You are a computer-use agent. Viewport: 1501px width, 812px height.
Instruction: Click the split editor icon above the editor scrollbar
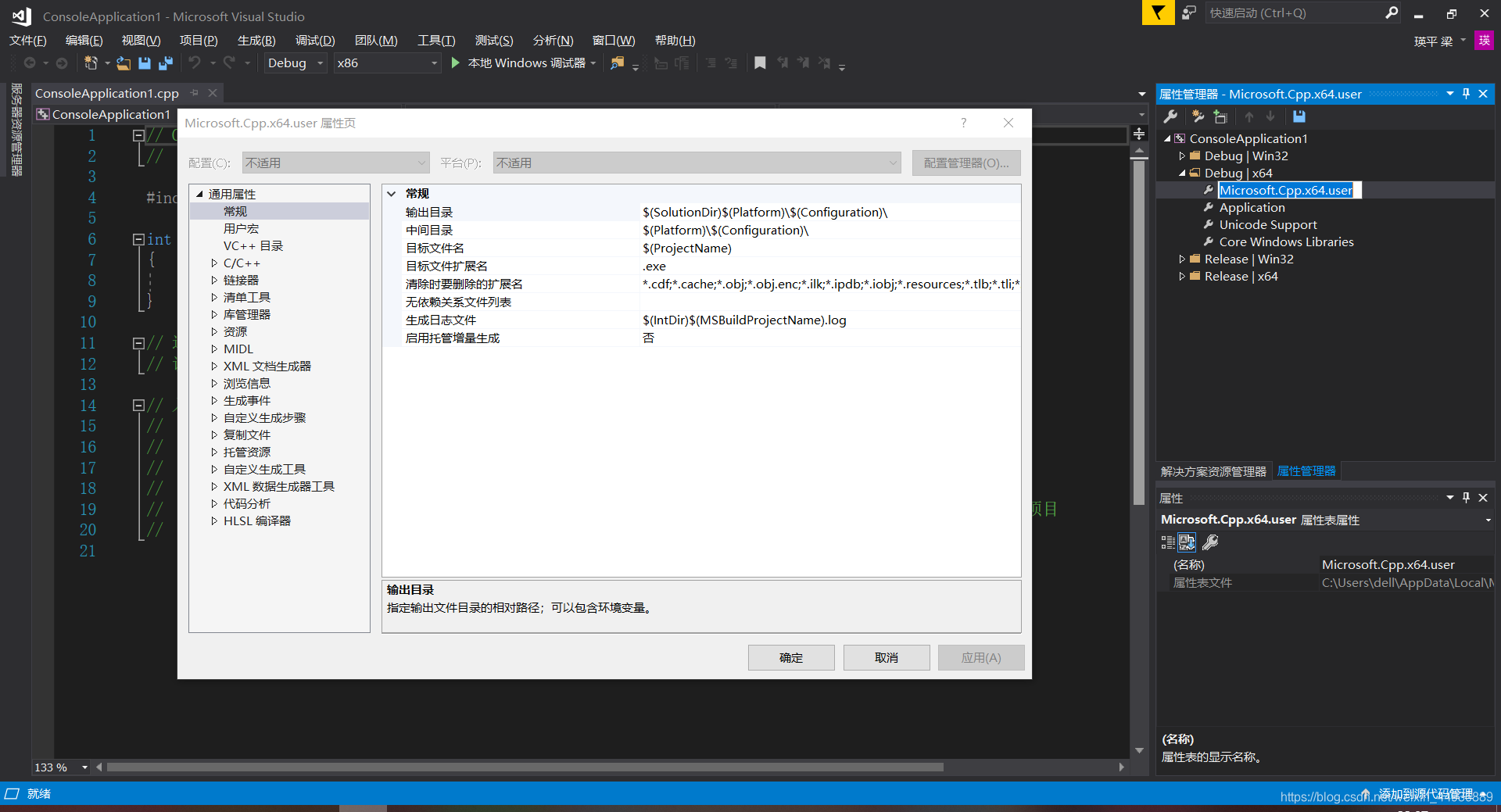point(1139,134)
